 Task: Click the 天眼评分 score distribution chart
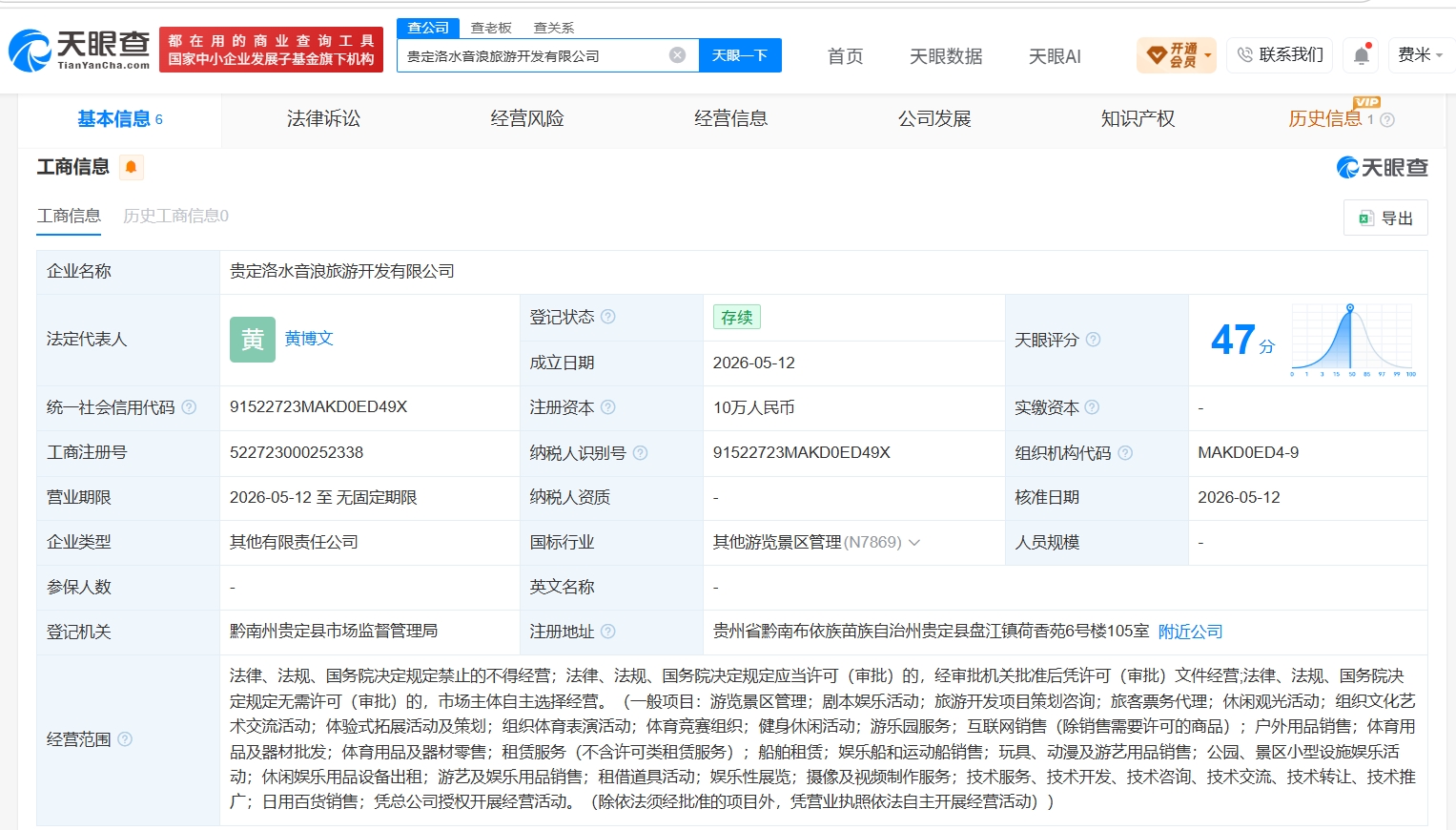1353,340
